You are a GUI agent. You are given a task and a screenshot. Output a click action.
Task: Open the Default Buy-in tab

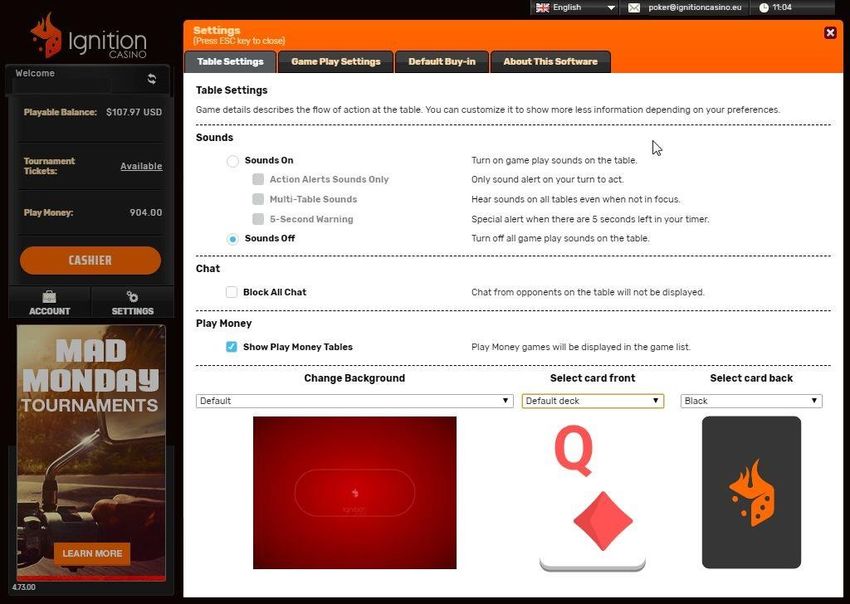[442, 62]
